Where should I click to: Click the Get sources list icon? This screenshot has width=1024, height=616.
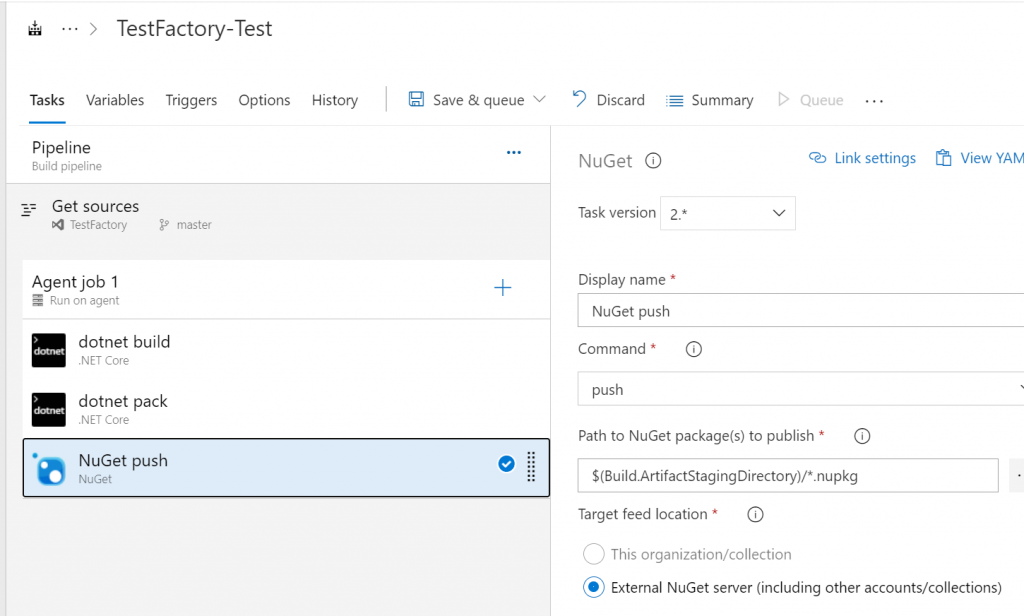[x=29, y=210]
